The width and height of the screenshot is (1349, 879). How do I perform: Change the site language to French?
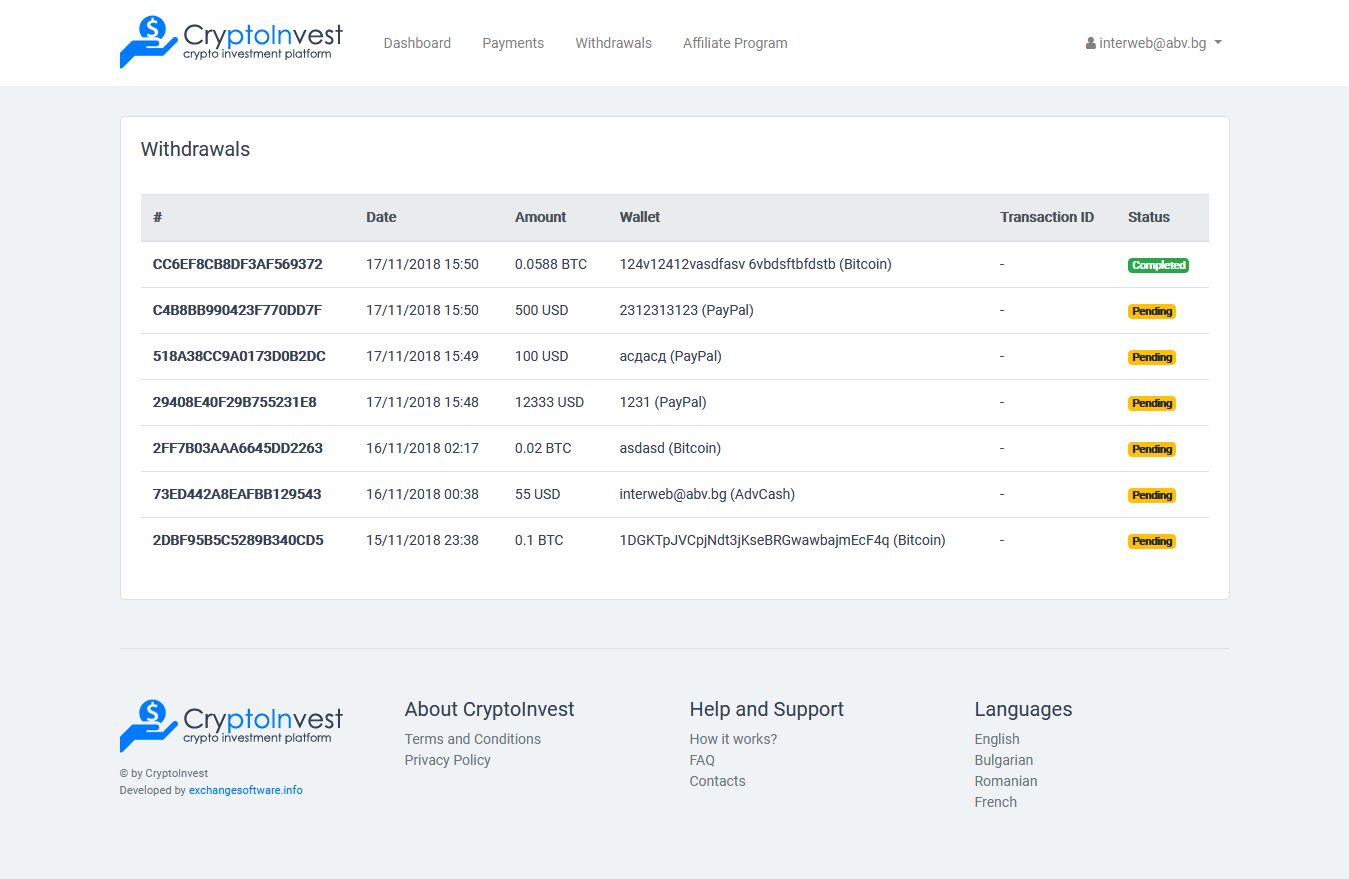(995, 802)
